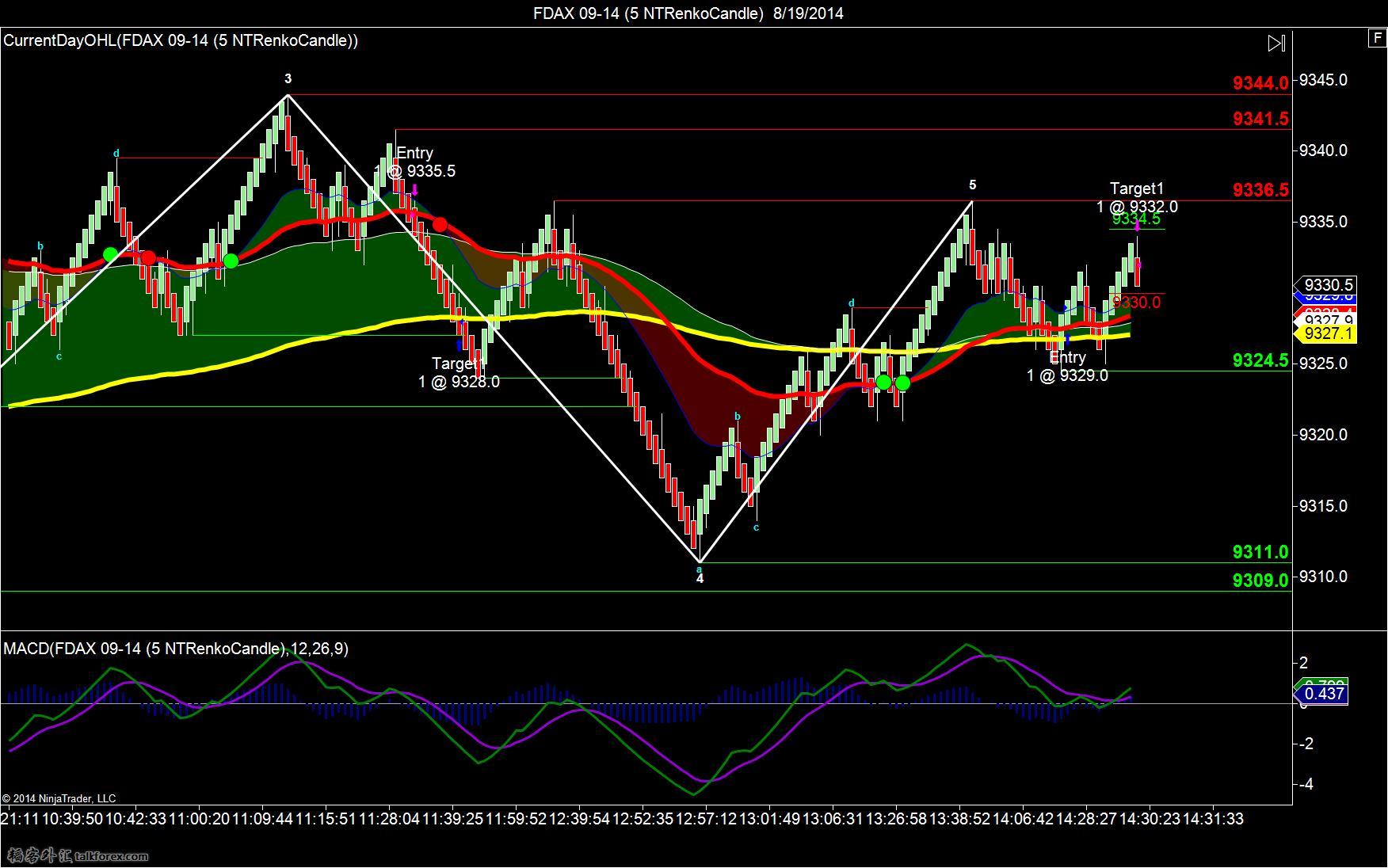Click the © 2014 NinjaTrader, LLC notice

click(x=59, y=798)
